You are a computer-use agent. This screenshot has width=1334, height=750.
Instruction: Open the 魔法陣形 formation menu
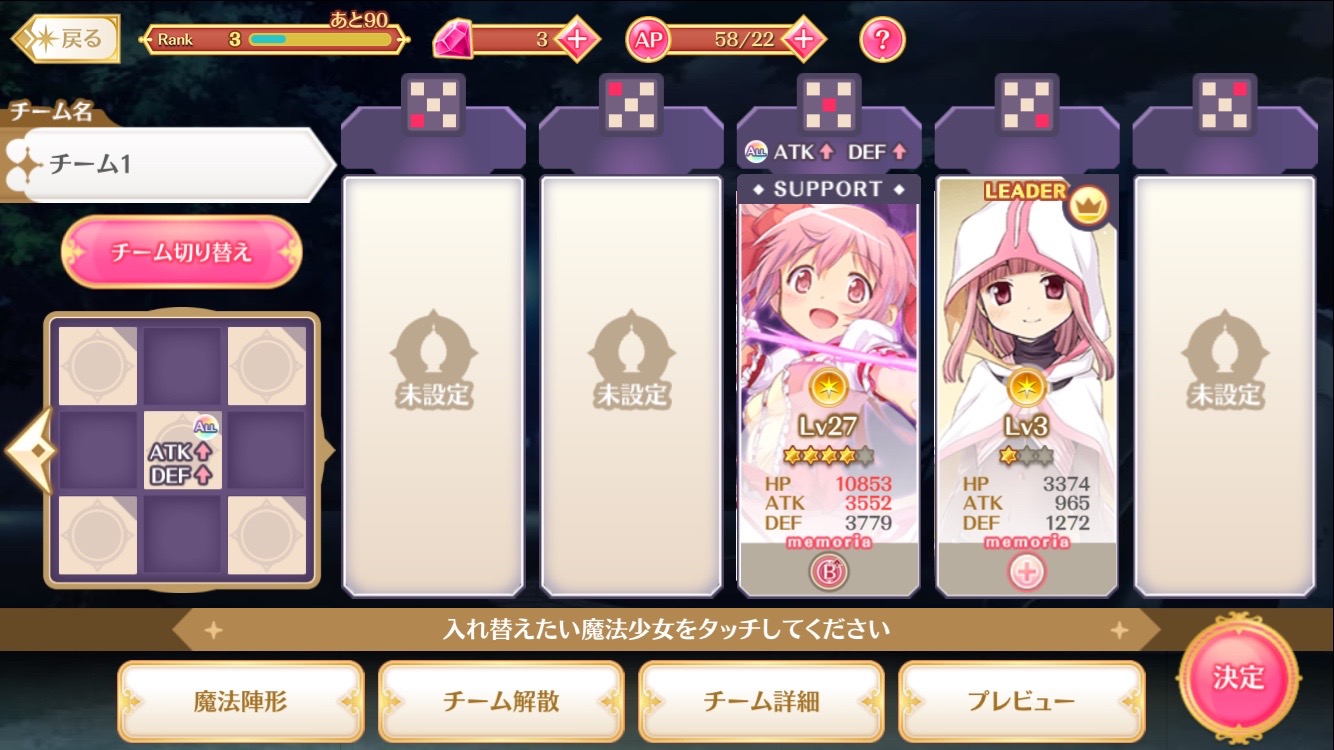pyautogui.click(x=241, y=701)
